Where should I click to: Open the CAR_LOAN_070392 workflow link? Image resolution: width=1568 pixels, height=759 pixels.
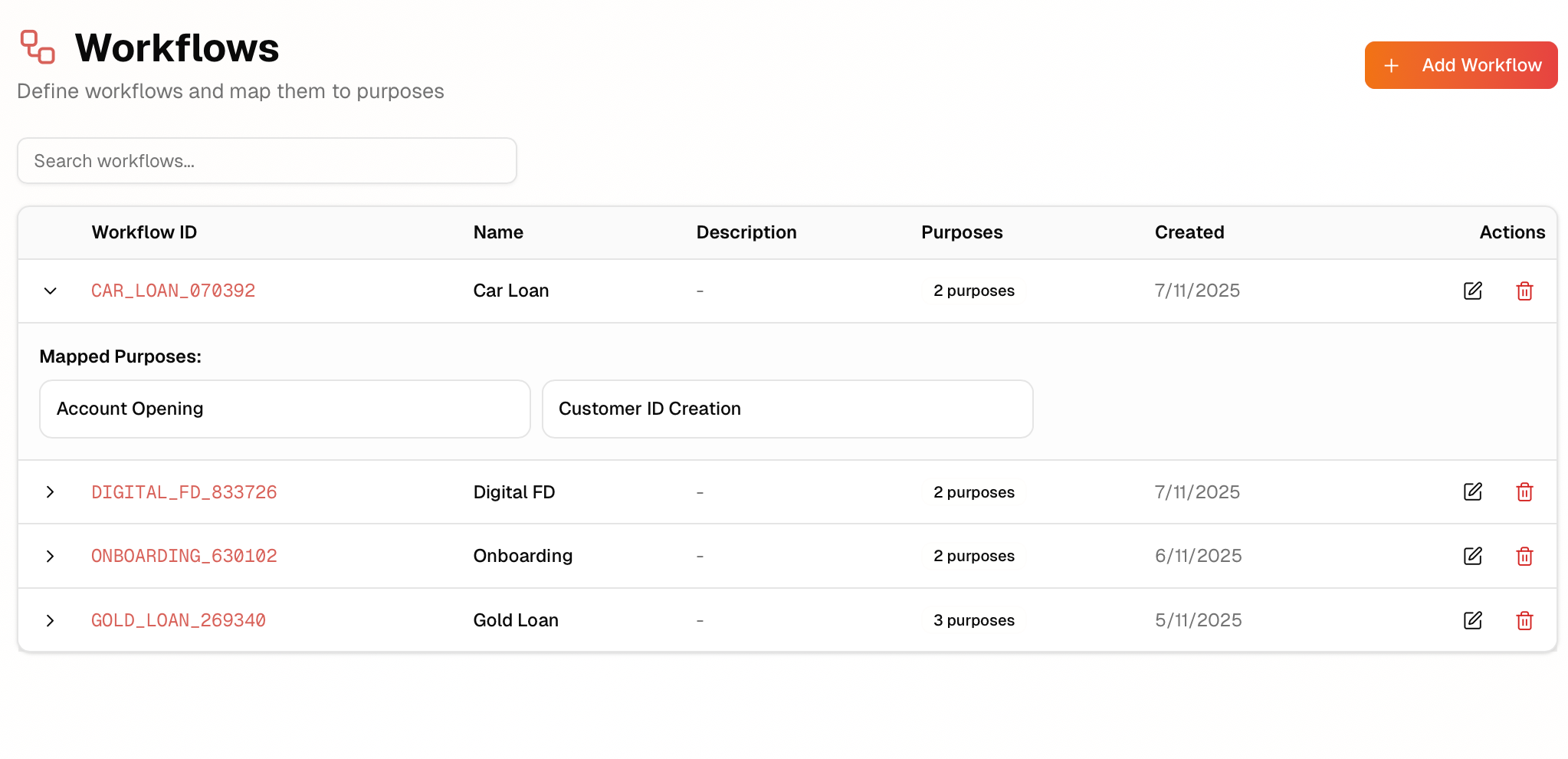[x=173, y=291]
